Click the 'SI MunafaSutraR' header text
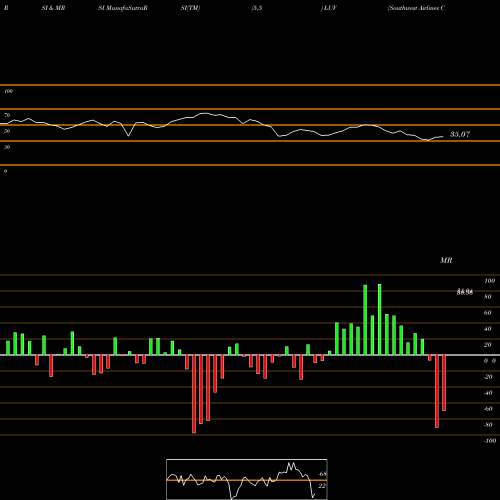The width and height of the screenshot is (500, 500). 123,8
